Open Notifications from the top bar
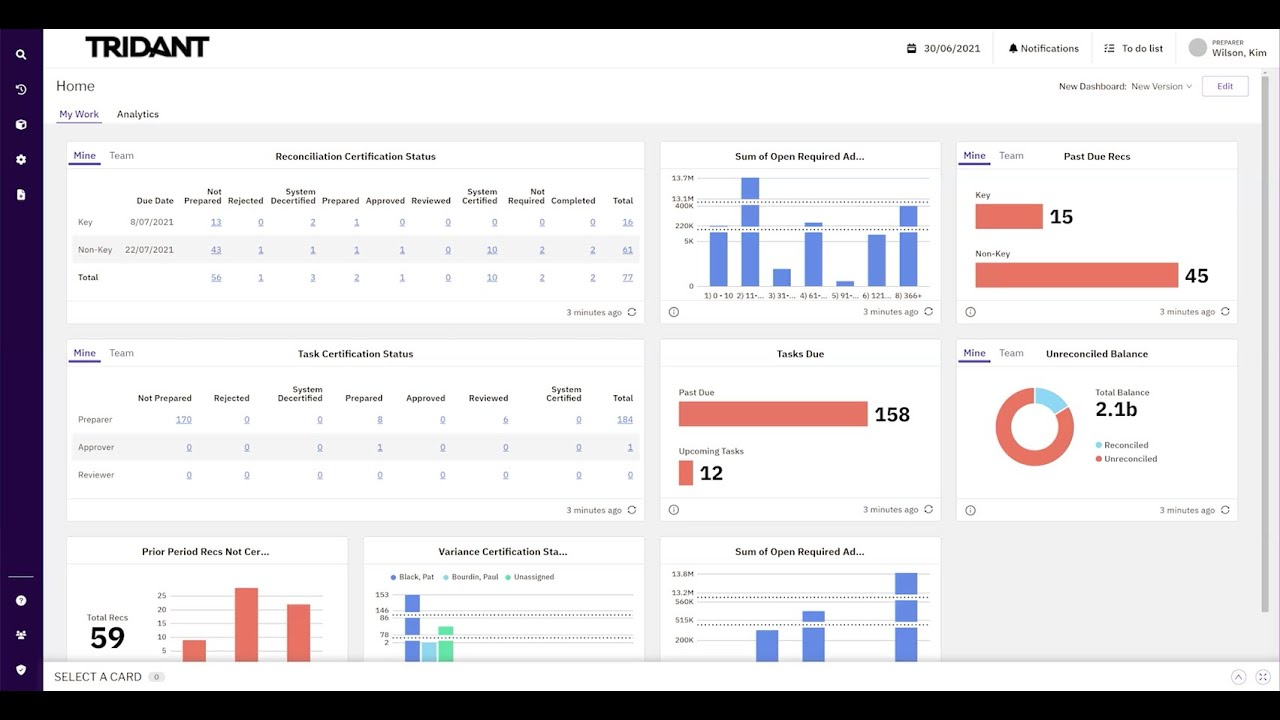The image size is (1280, 720). point(1042,47)
